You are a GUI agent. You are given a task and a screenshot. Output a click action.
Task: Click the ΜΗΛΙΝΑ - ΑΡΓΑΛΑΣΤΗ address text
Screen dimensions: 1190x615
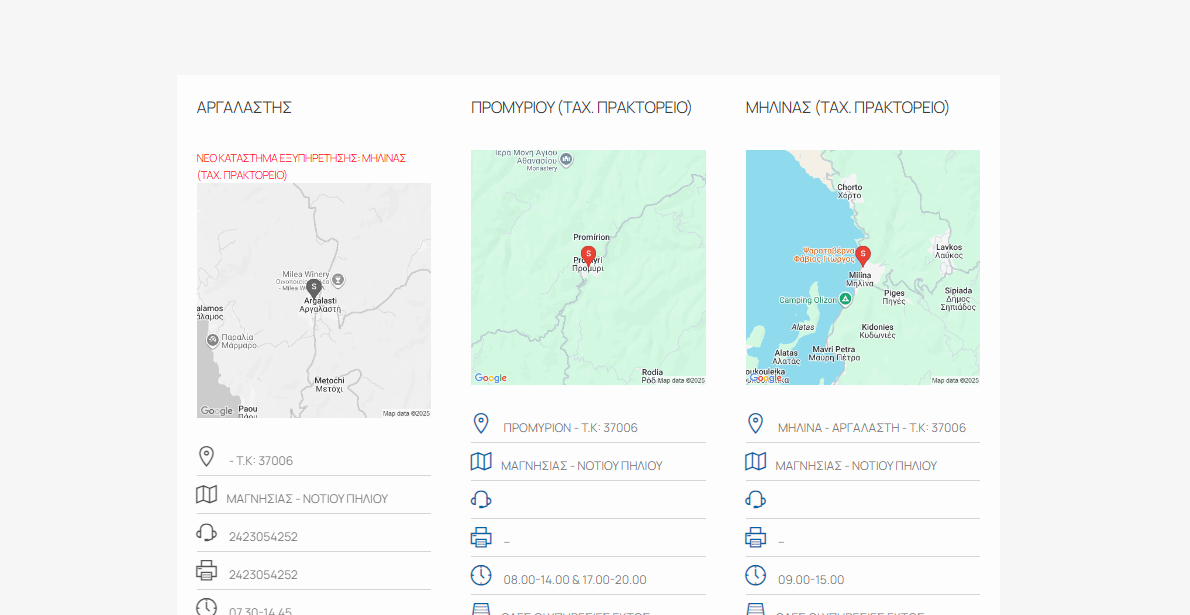coord(872,428)
